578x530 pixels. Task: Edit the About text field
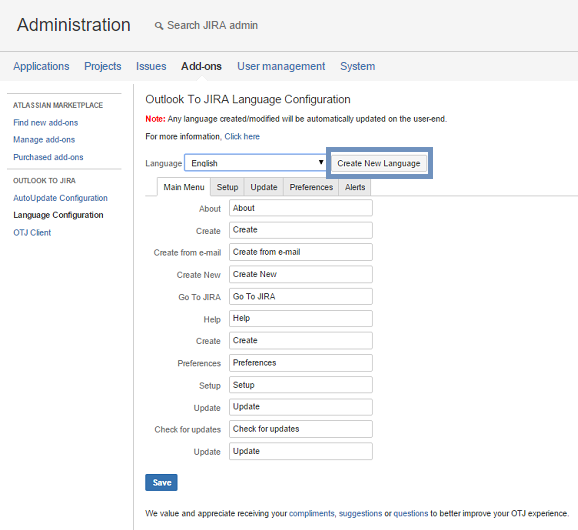click(301, 208)
